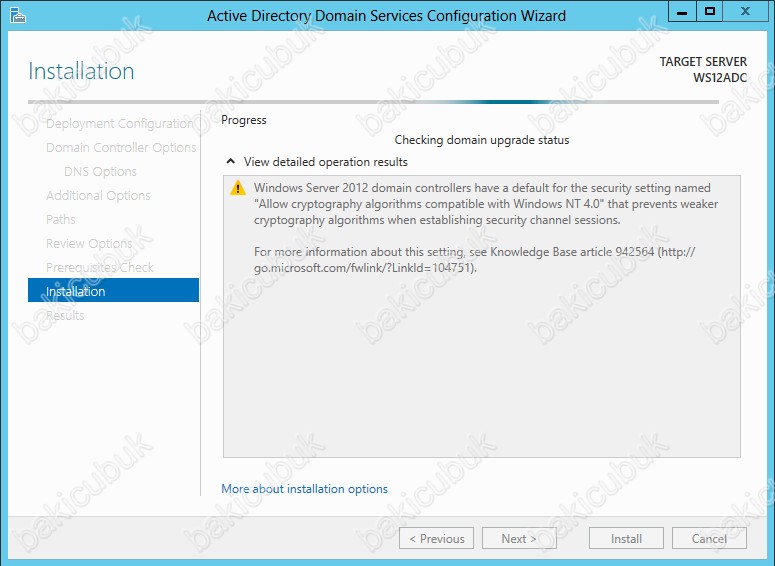Click the yellow warning icon in results
This screenshot has height=566, width=775.
[x=238, y=188]
